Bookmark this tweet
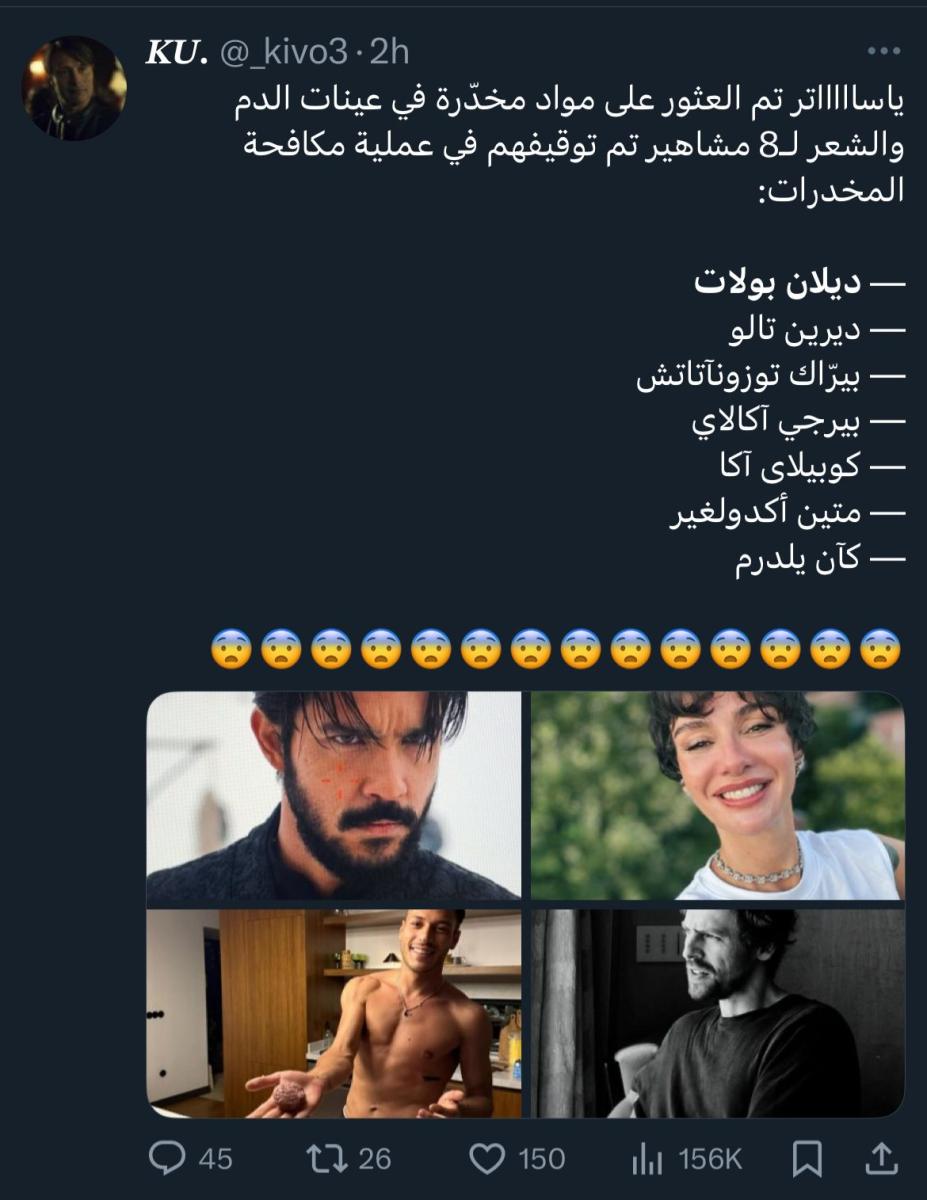 pyautogui.click(x=807, y=1160)
